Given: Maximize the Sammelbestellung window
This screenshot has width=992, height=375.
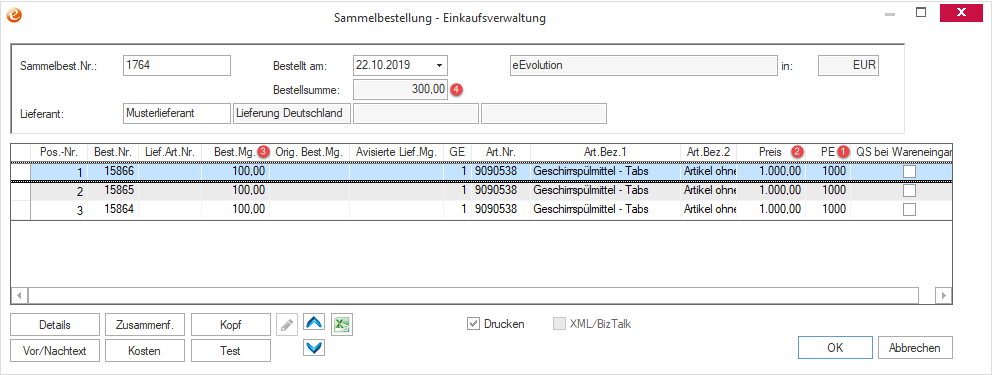Looking at the screenshot, I should pos(922,12).
